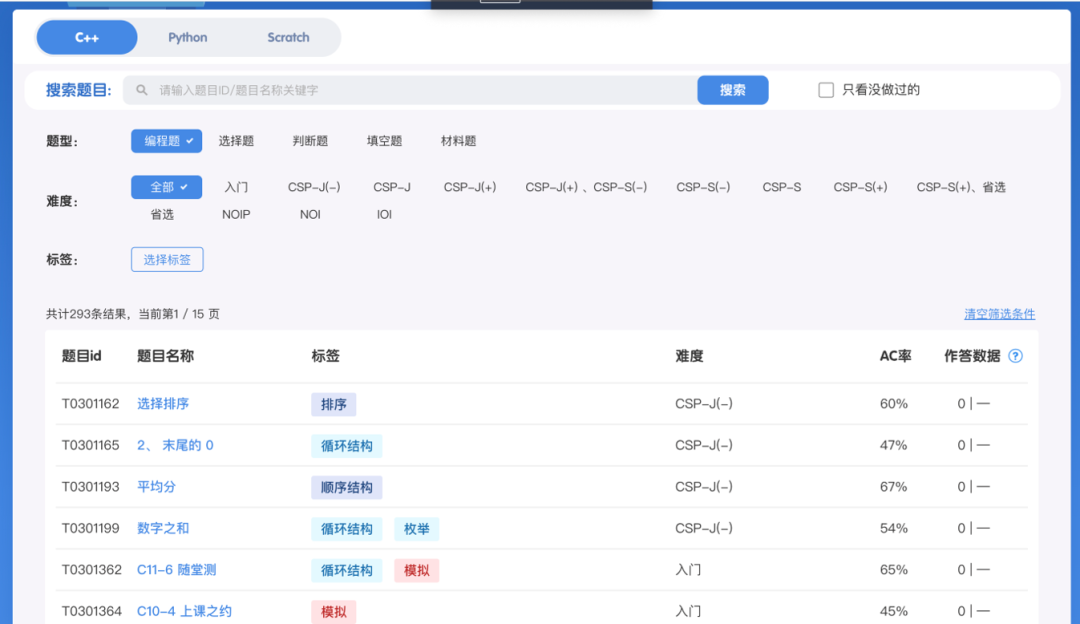Open problem 数字之和
This screenshot has width=1080, height=624.
163,528
